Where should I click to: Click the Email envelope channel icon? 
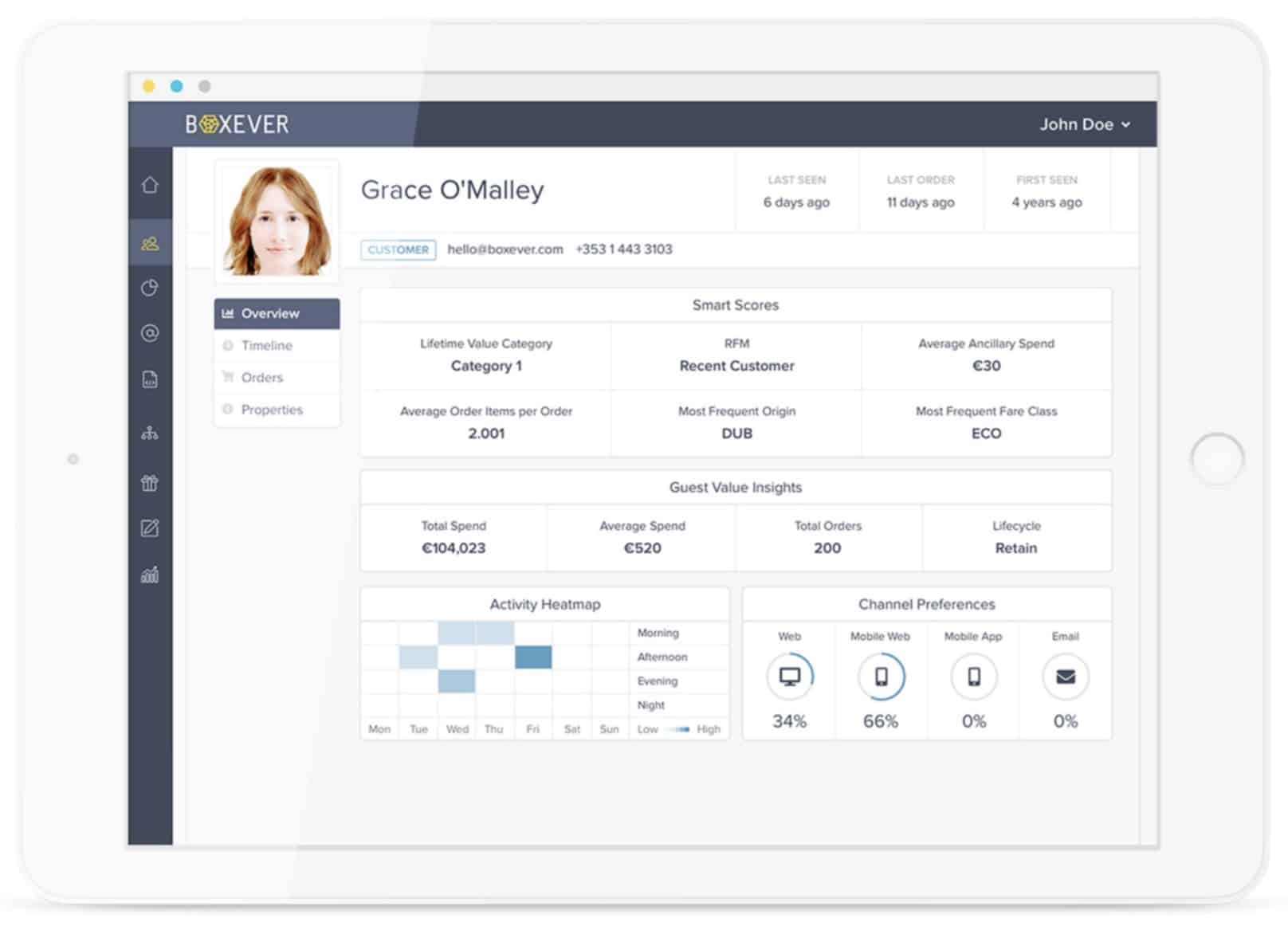click(1066, 677)
